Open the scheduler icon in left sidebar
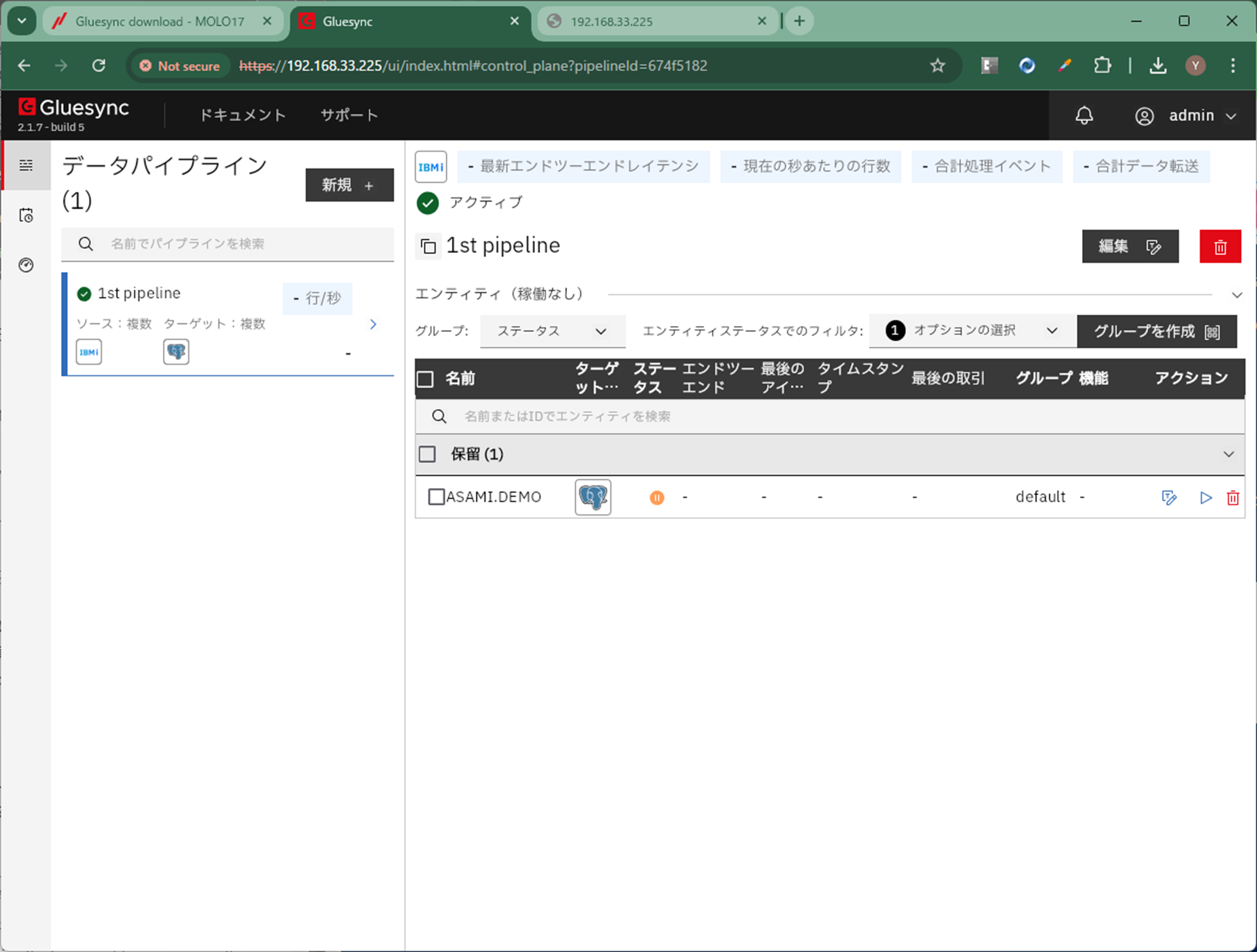Screen dimensions: 1257x952 [26, 216]
